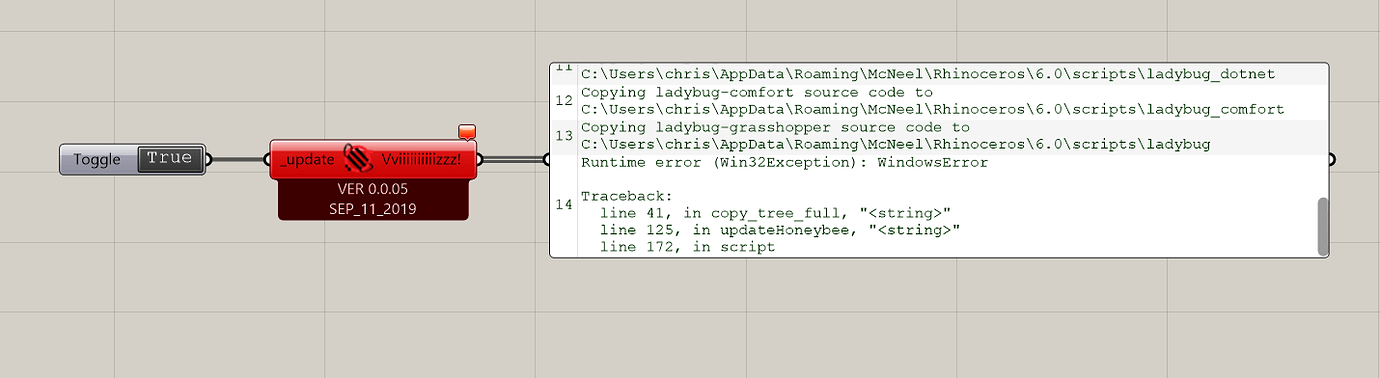Click the panel's input grip on left edge
This screenshot has height=378, width=1380.
click(x=548, y=159)
